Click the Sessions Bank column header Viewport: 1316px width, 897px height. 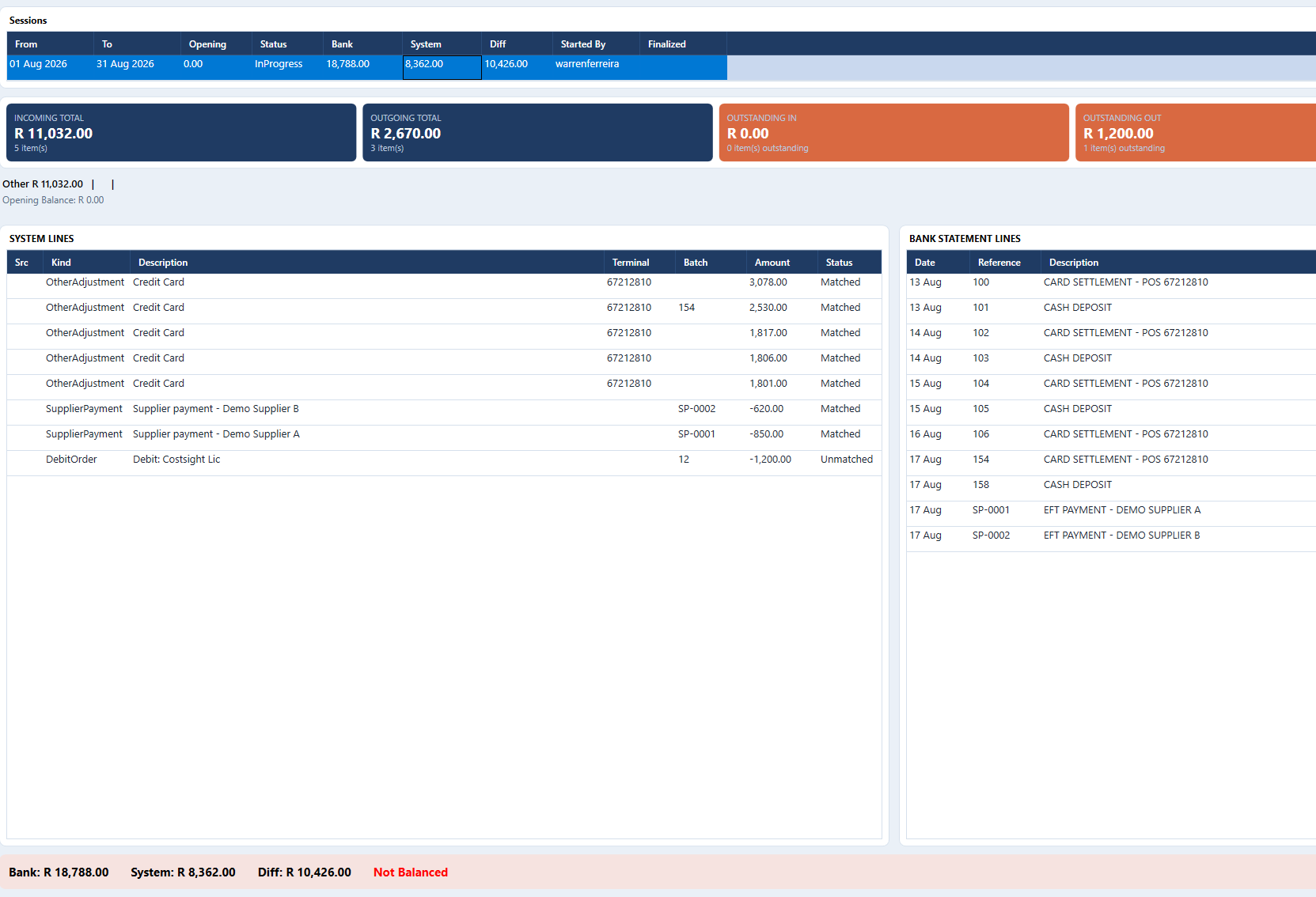tap(362, 44)
